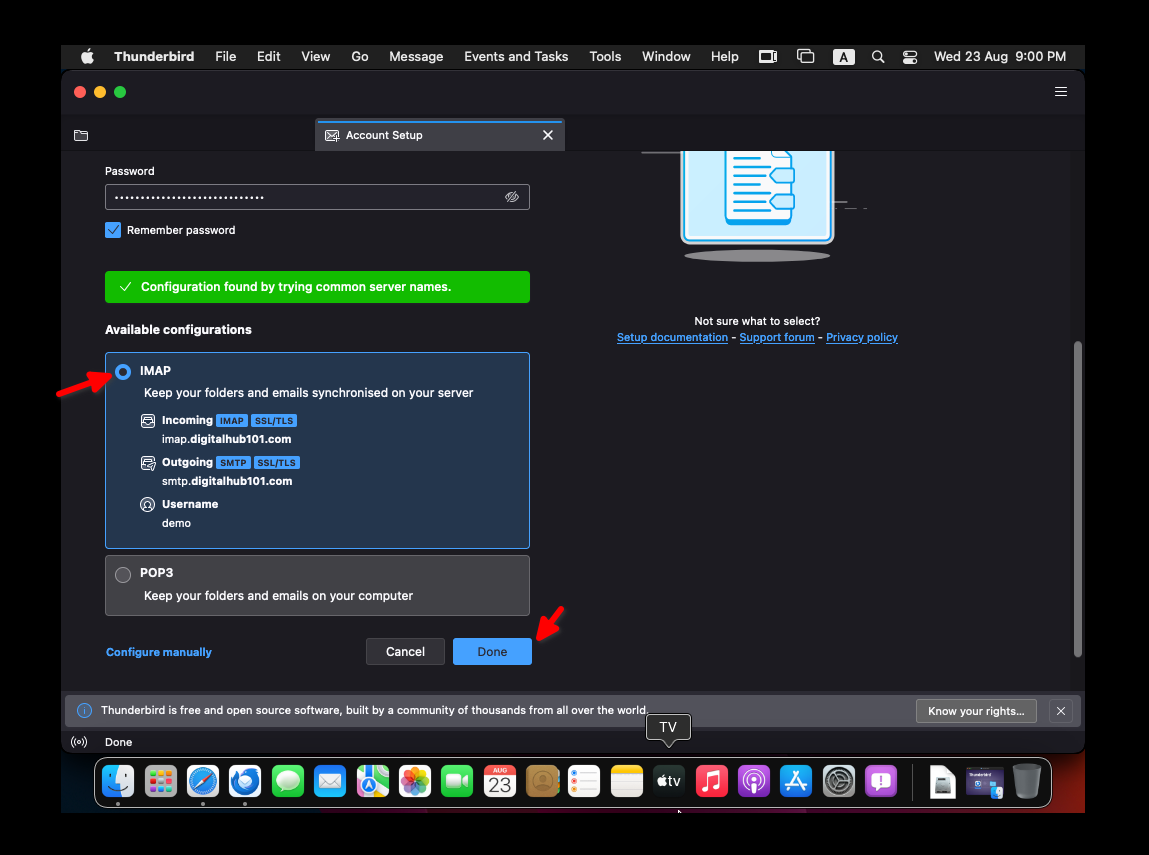Click the Spotlight search icon
Screen dimensions: 1149x855
pyautogui.click(x=878, y=56)
